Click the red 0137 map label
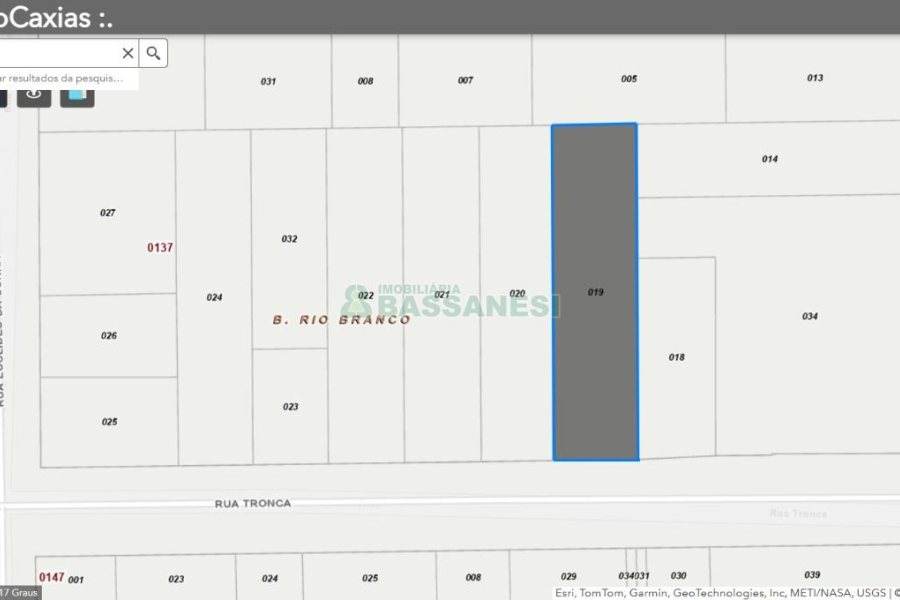 point(160,245)
